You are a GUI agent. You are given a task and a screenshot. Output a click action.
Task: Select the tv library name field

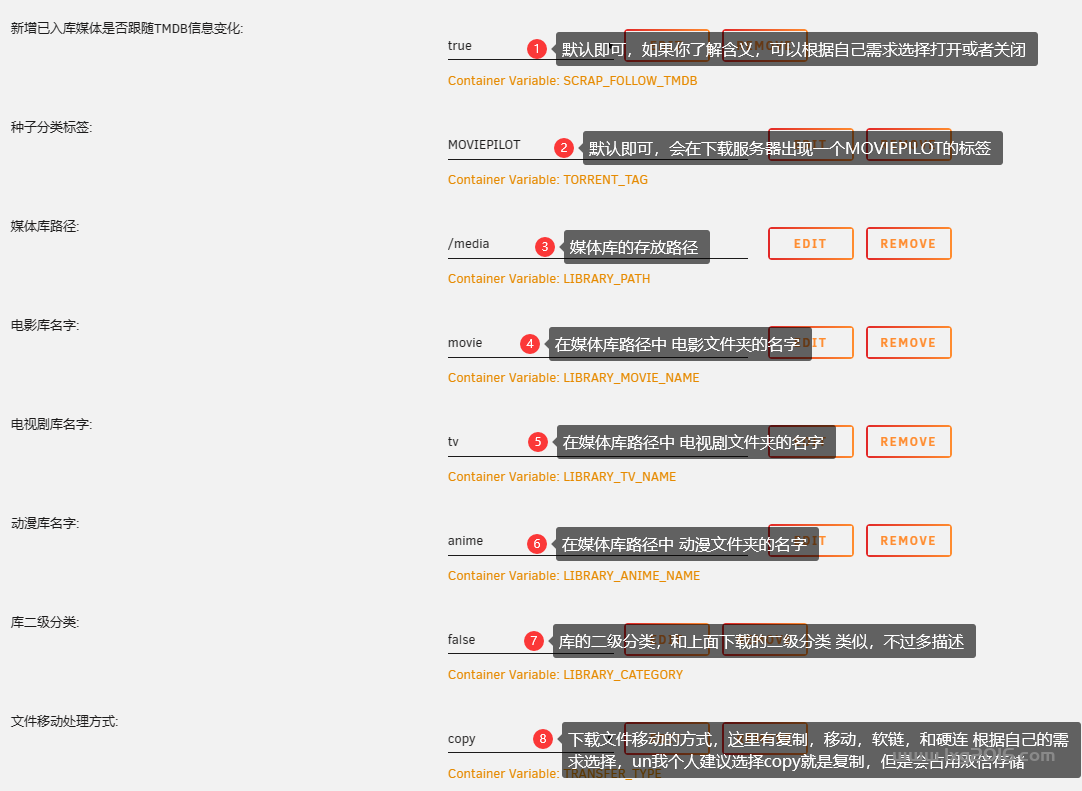click(598, 442)
